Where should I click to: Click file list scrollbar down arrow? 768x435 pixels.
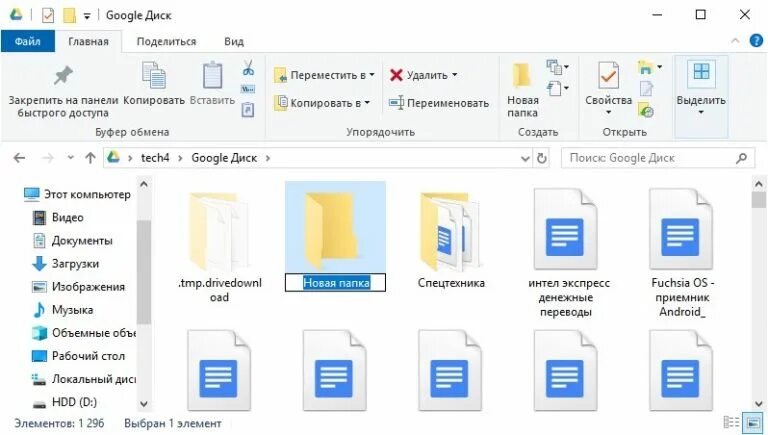(x=758, y=404)
